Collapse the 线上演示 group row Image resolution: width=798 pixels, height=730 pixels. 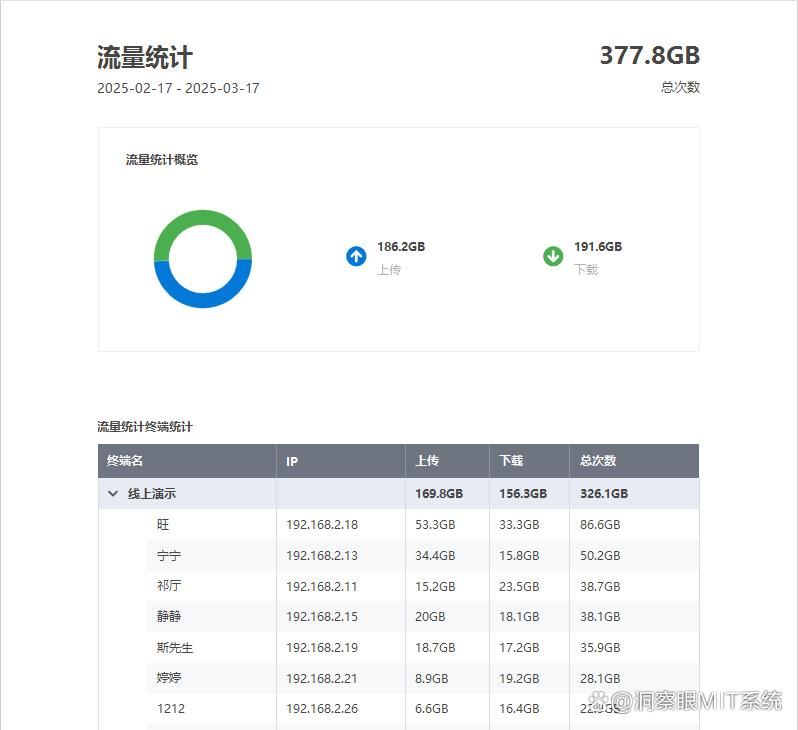pos(113,493)
